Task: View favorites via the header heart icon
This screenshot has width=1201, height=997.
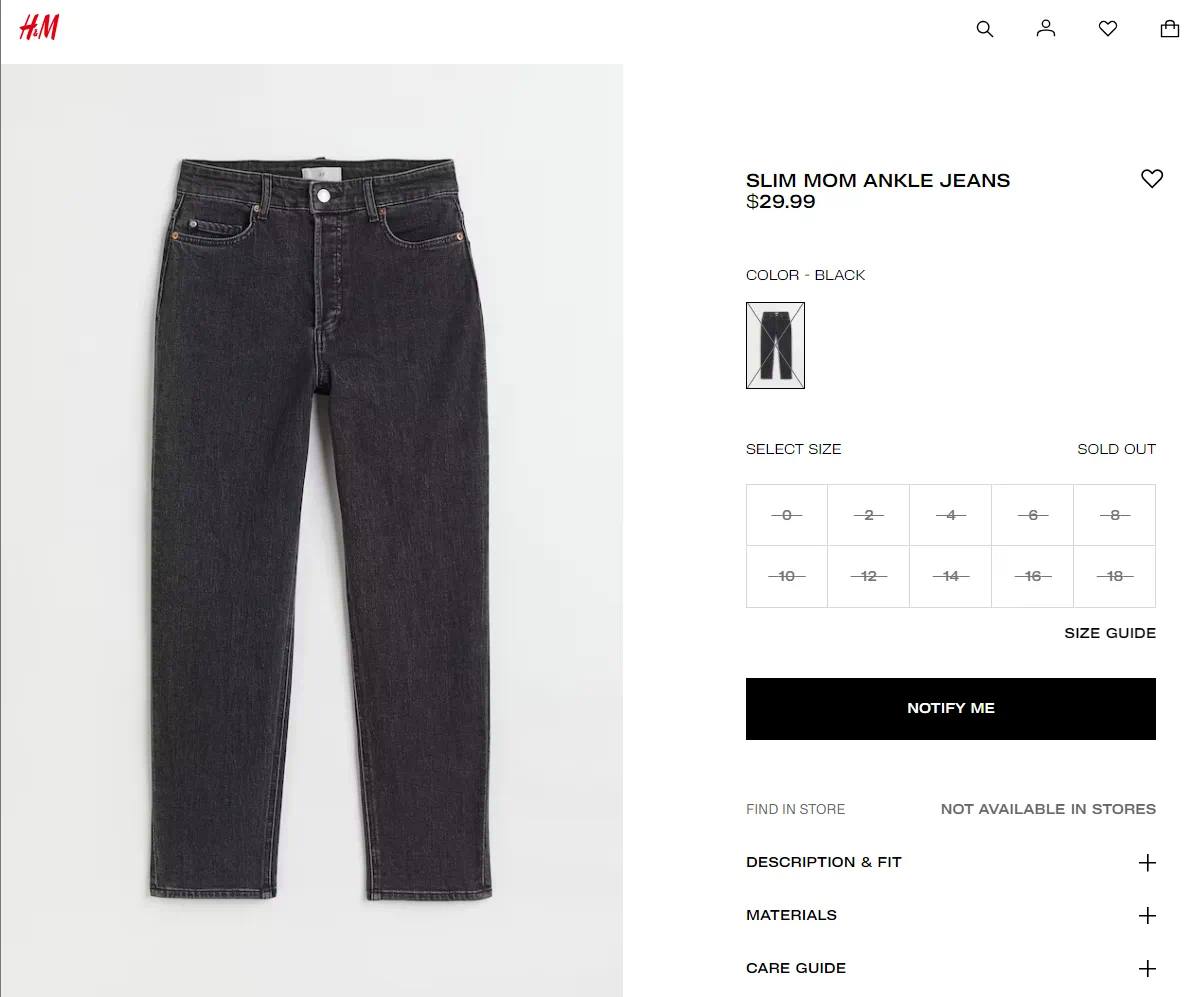Action: coord(1108,29)
